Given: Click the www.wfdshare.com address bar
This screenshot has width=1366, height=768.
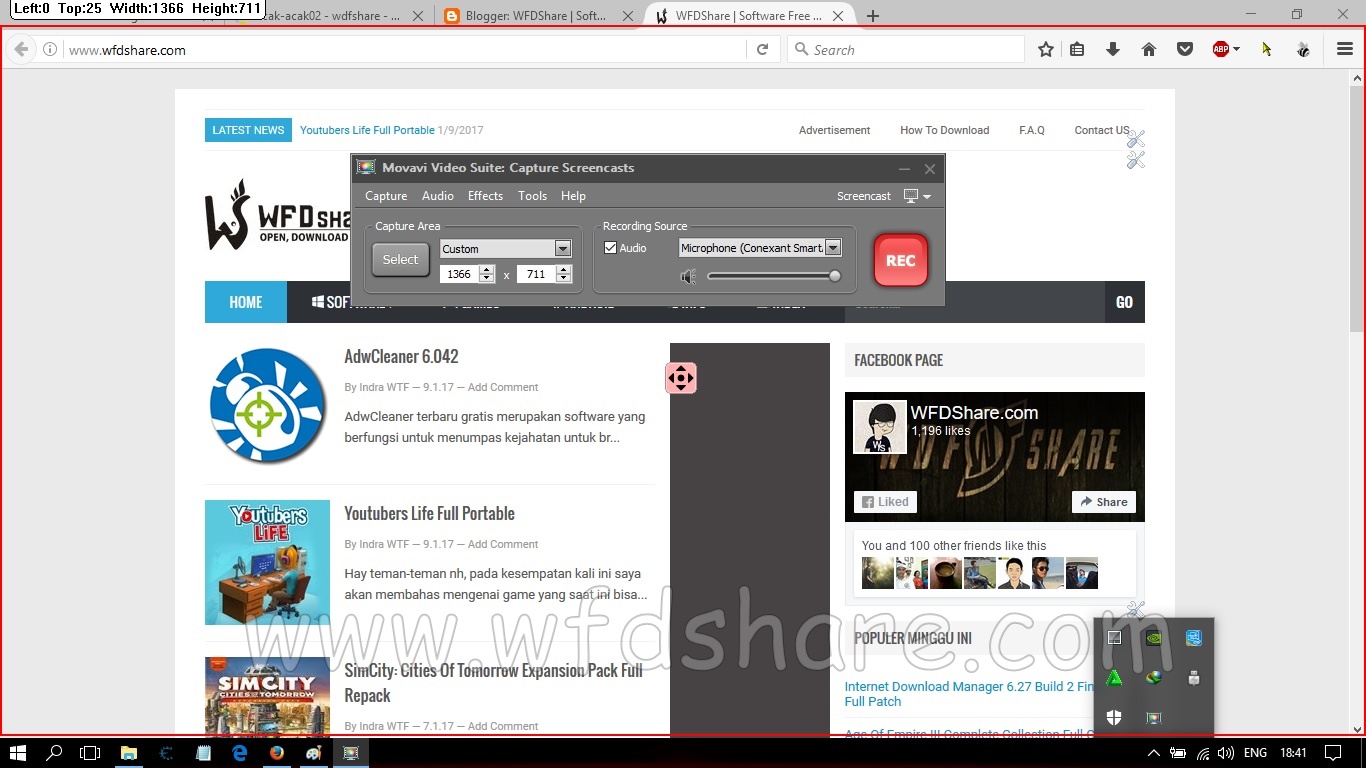Looking at the screenshot, I should 405,49.
